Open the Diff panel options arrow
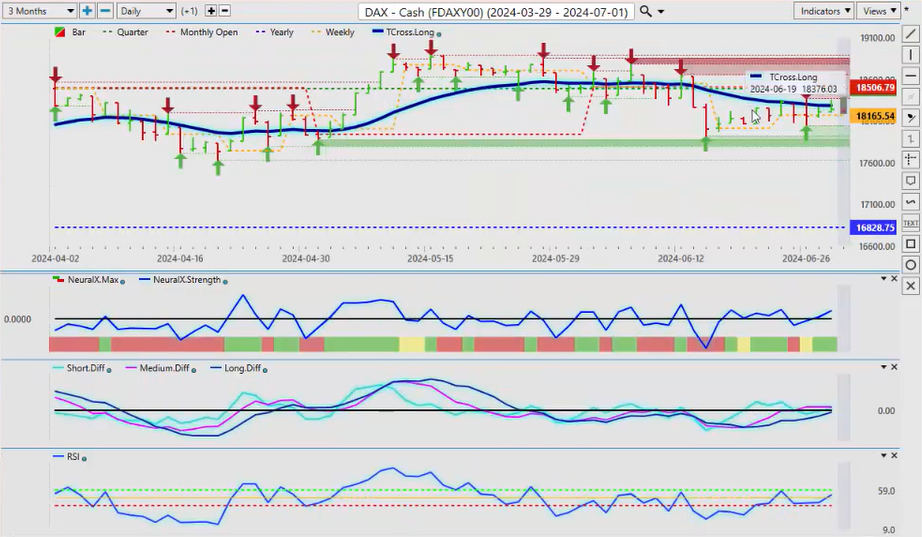Viewport: 922px width, 537px height. click(883, 367)
